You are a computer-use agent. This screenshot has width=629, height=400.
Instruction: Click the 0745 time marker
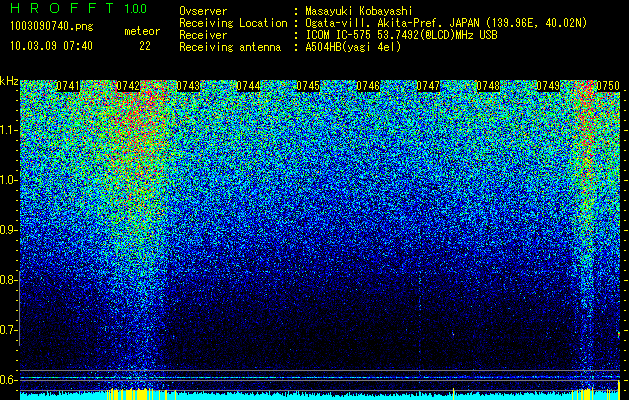[x=308, y=86]
